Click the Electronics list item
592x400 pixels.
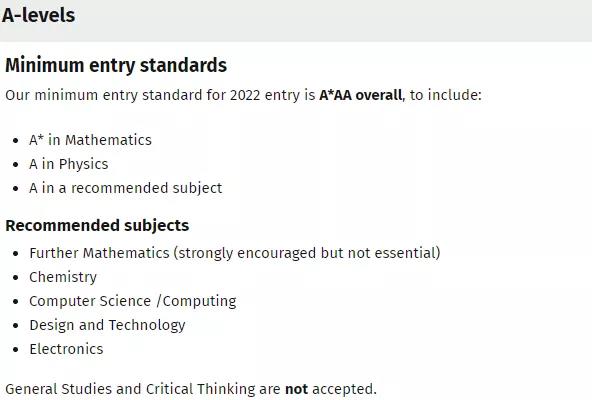[66, 349]
